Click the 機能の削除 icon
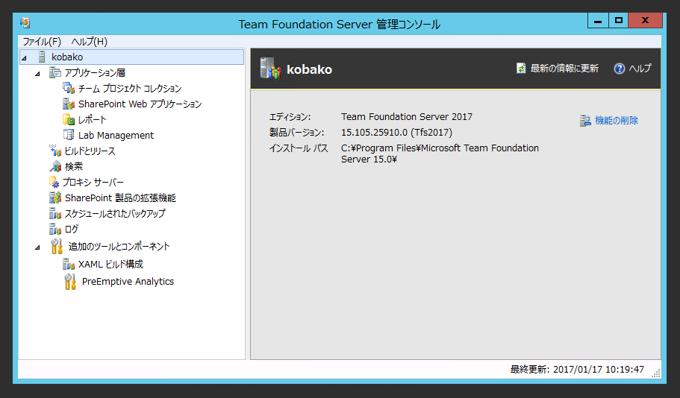This screenshot has width=680, height=398. coord(585,121)
